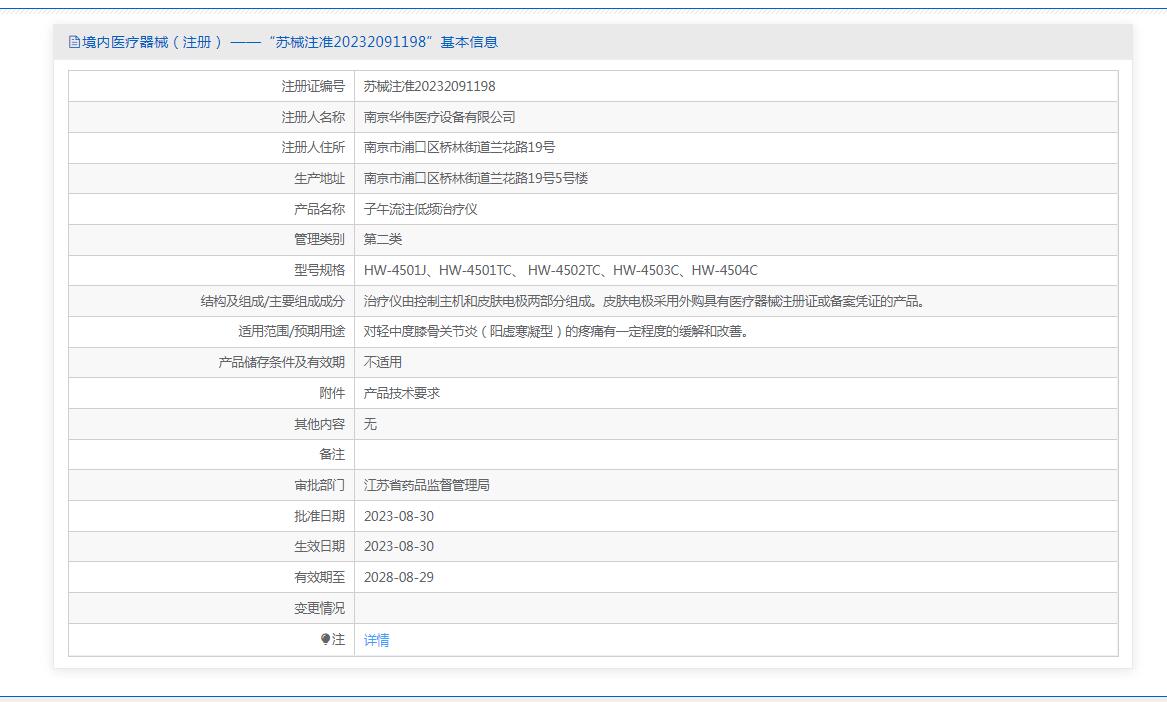Click the 有效期至 row label

coord(319,578)
